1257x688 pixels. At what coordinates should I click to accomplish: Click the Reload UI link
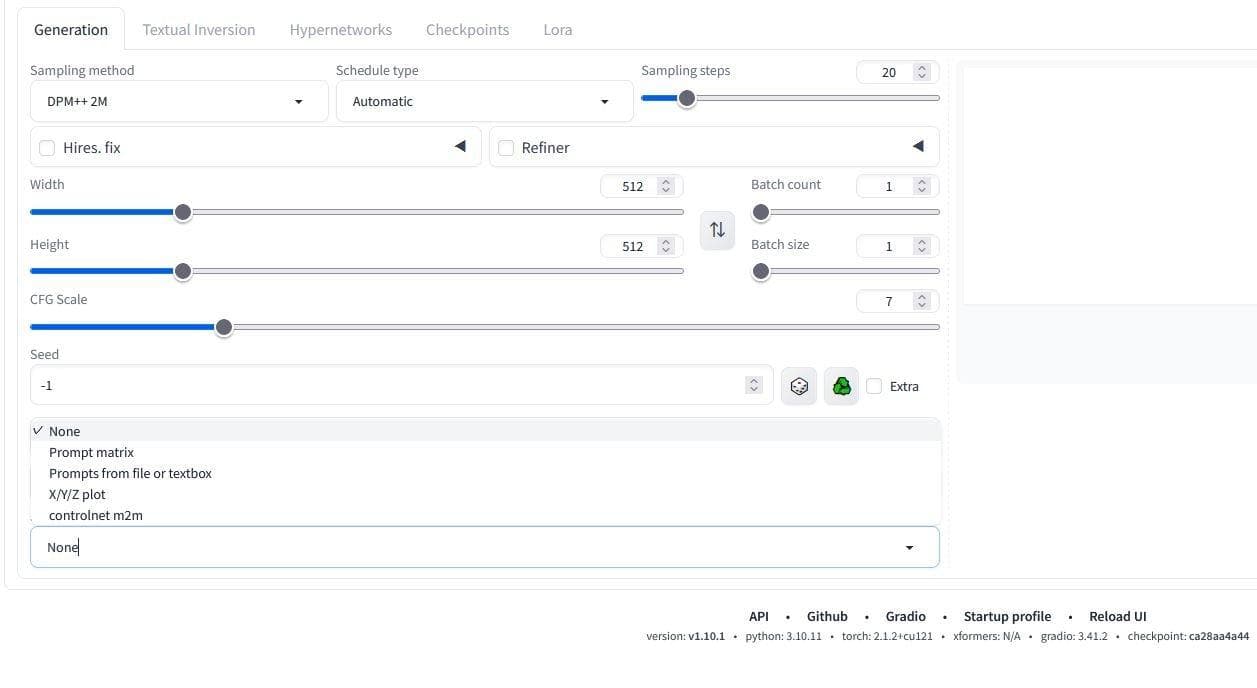click(x=1117, y=616)
